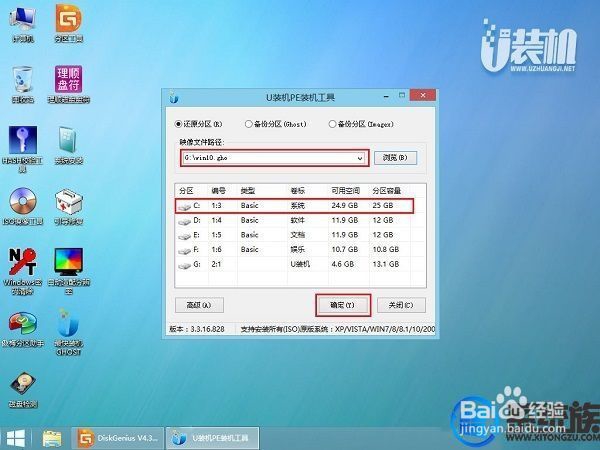Viewport: 600px width, 450px height.
Task: Confirm with the 确定 (Y) button
Action: (343, 305)
